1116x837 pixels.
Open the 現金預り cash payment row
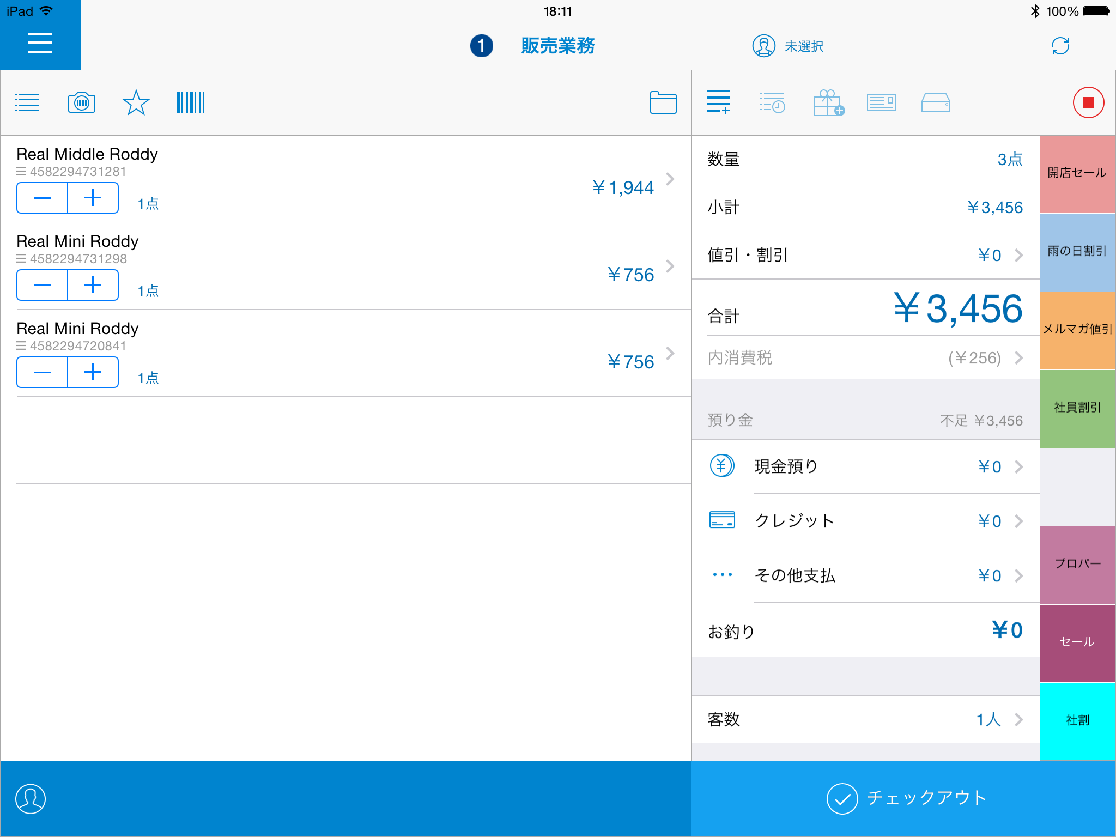pyautogui.click(x=866, y=466)
